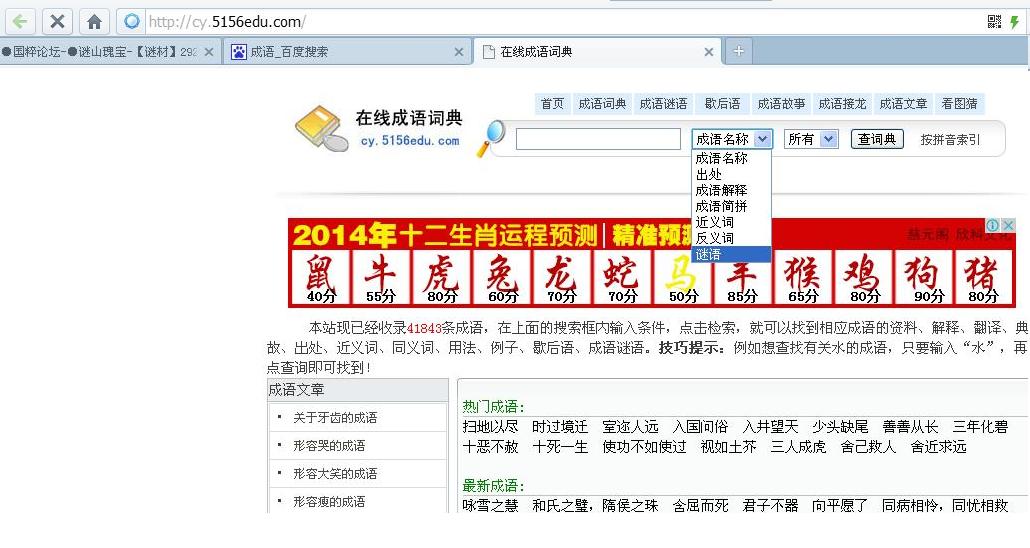1030x548 pixels.
Task: Open the 按拼音索引 link
Action: (950, 139)
